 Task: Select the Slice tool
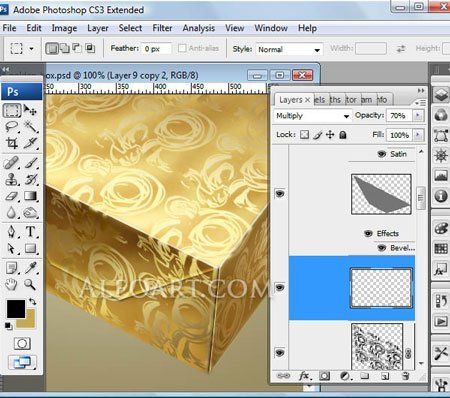30,143
